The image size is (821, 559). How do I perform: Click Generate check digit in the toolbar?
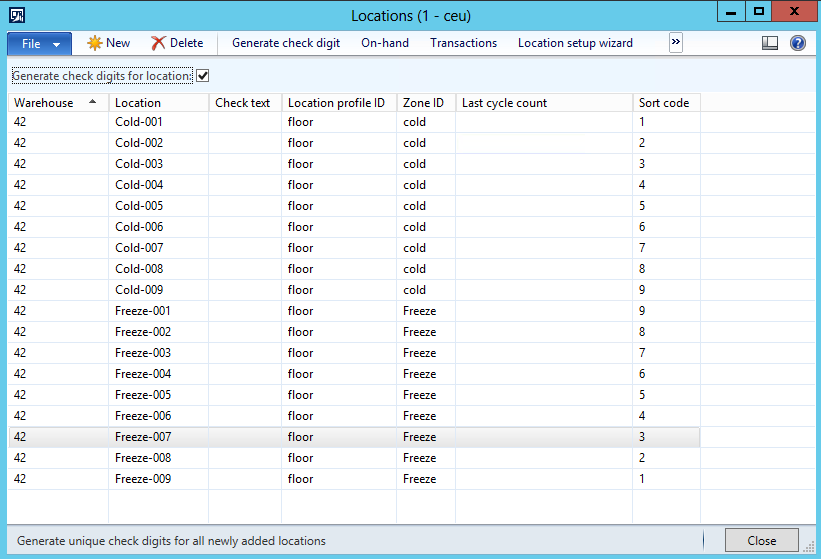(286, 43)
